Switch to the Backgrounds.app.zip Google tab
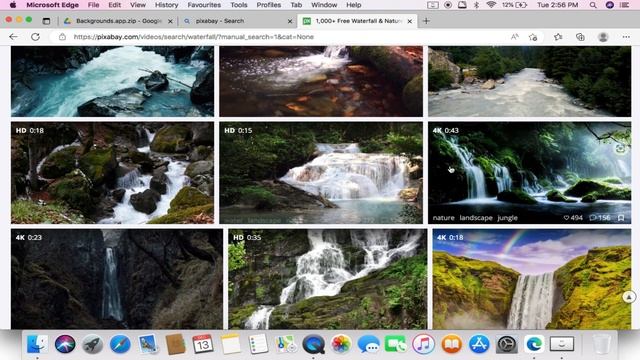This screenshot has width=640, height=360. [118, 21]
